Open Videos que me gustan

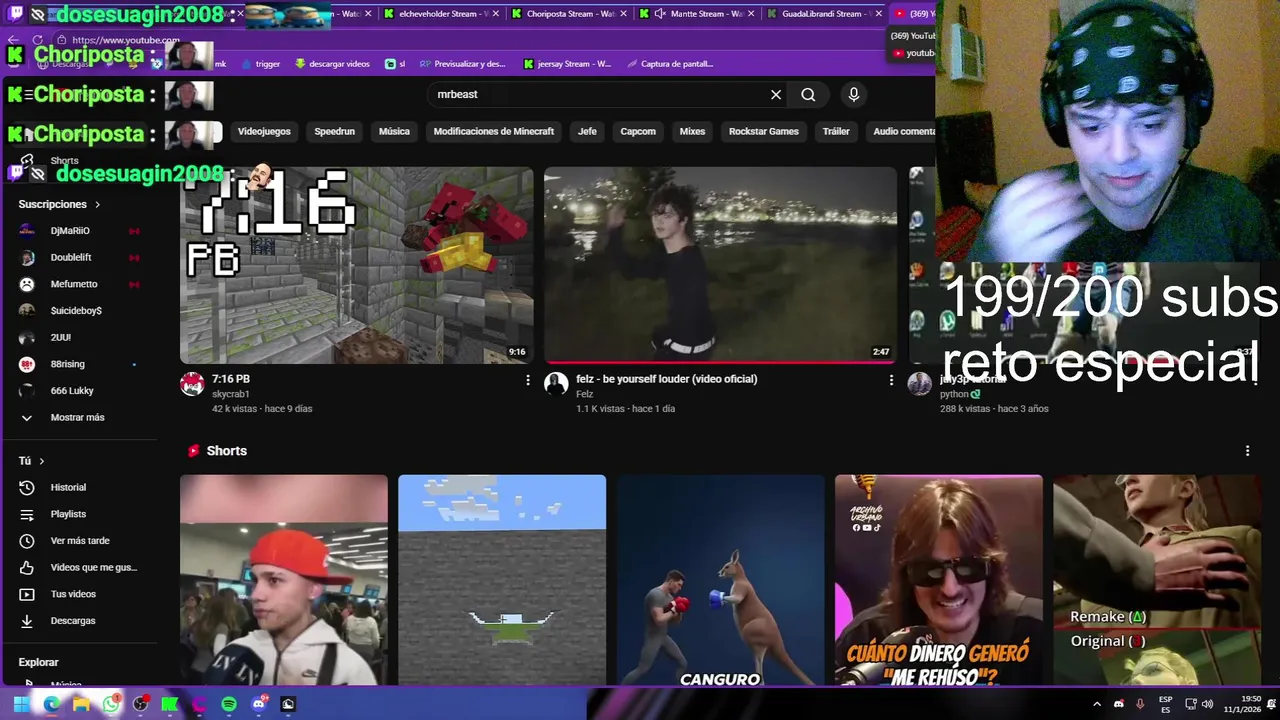[80, 567]
